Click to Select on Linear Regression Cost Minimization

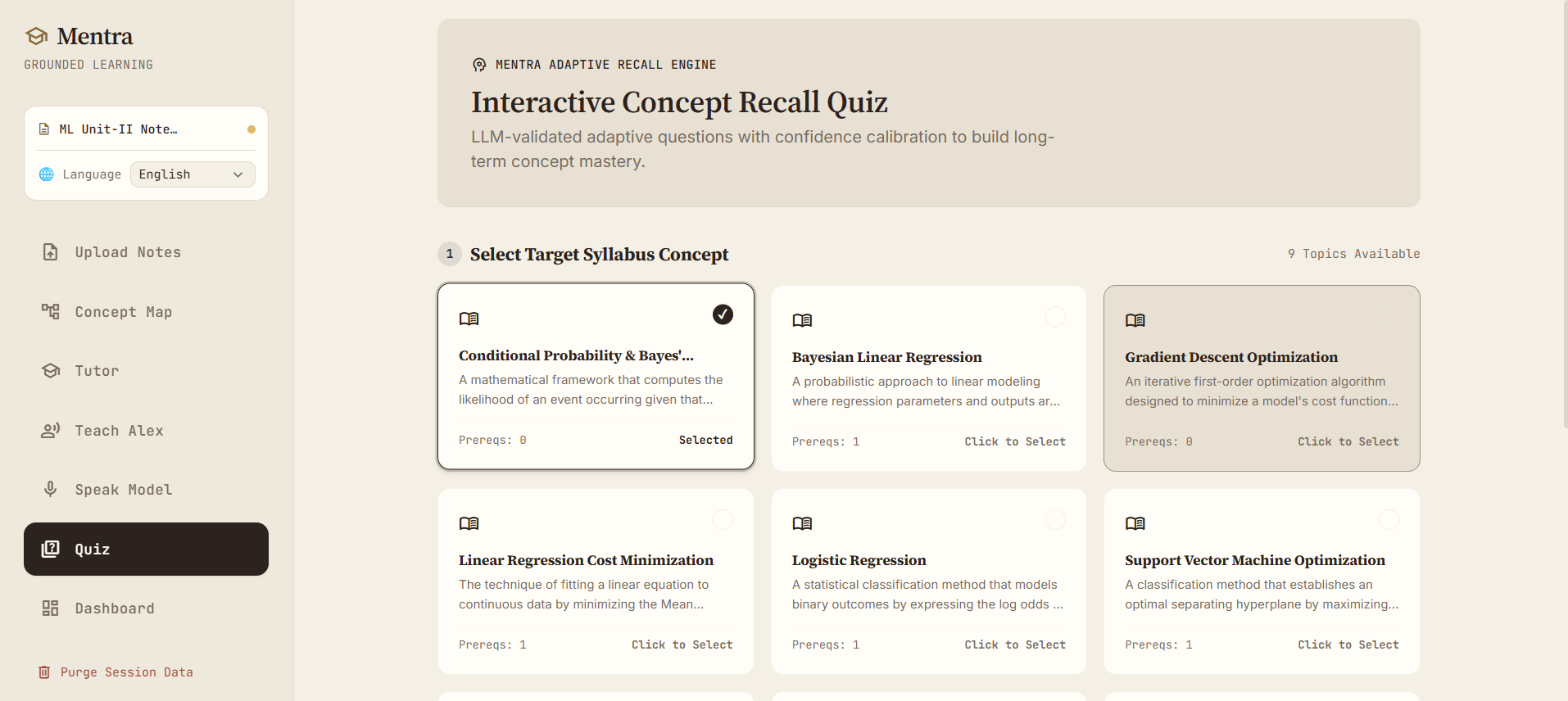pos(682,644)
